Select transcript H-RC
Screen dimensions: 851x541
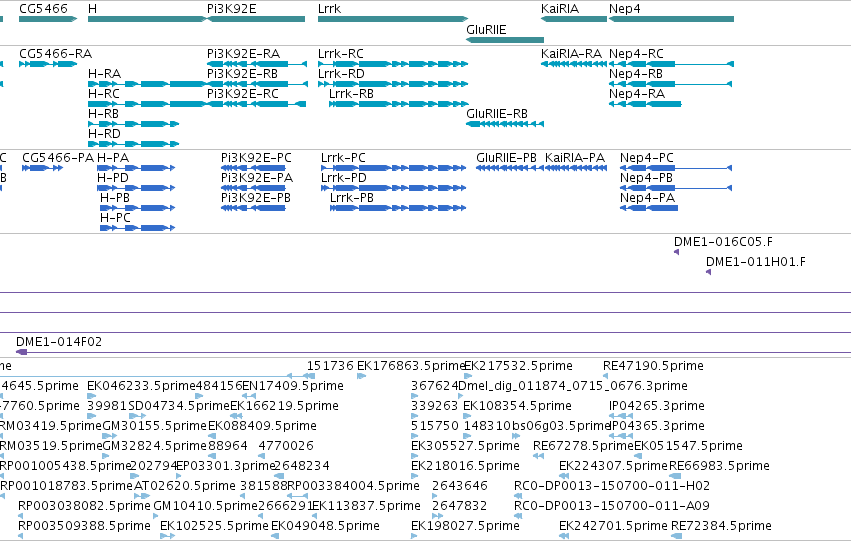(147, 104)
